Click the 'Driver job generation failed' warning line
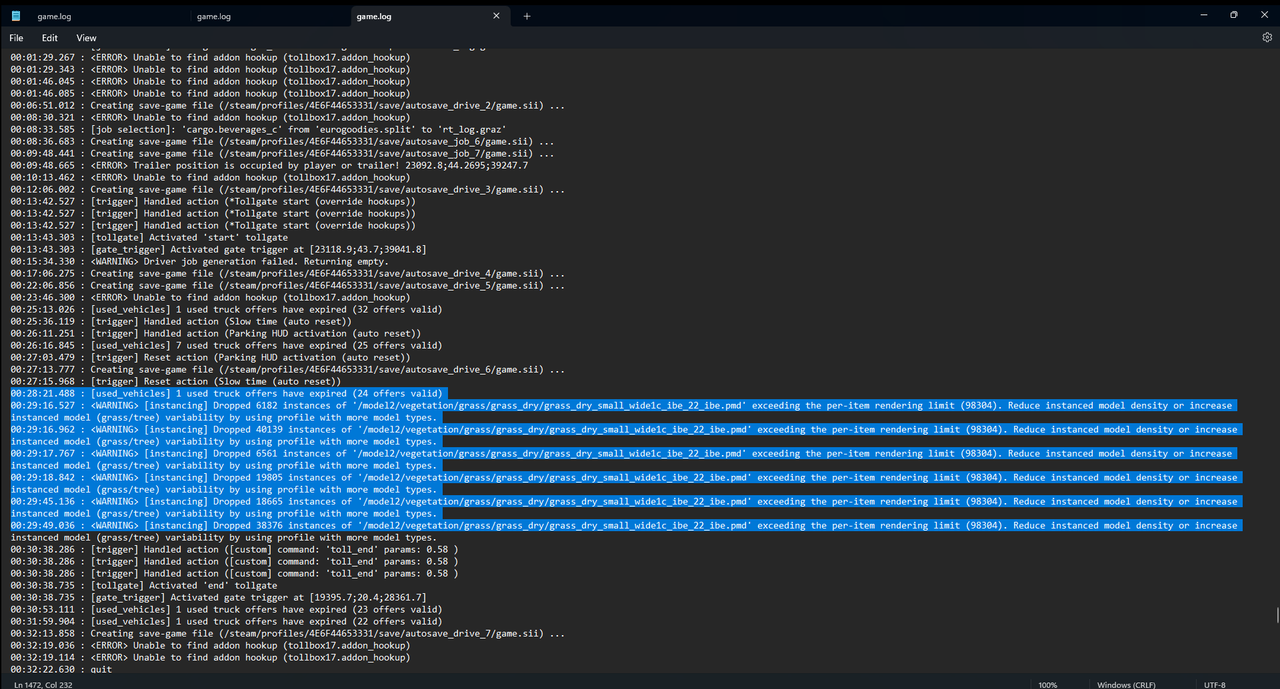Viewport: 1280px width, 689px height. click(199, 261)
